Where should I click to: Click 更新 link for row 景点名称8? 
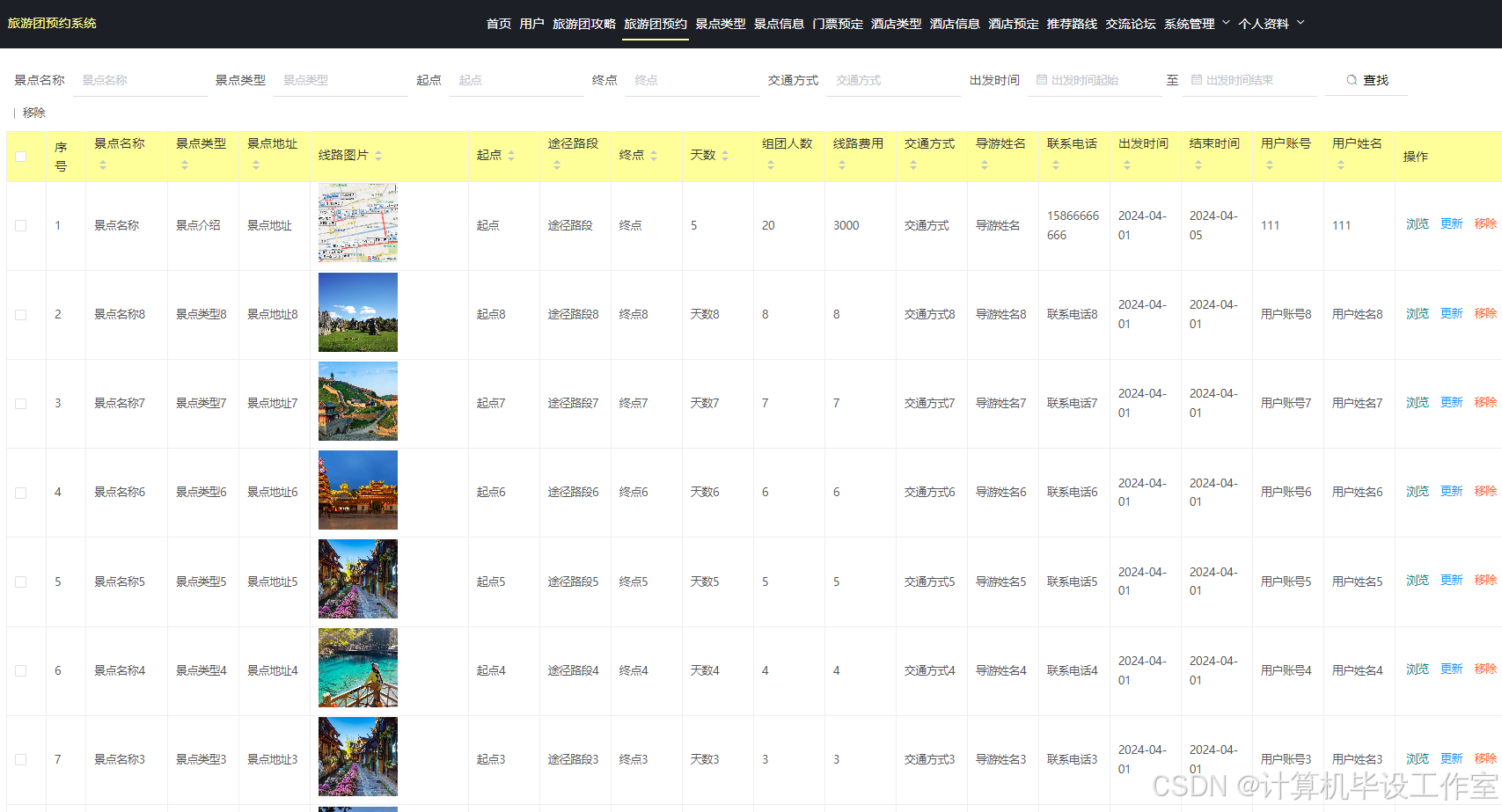[x=1452, y=314]
